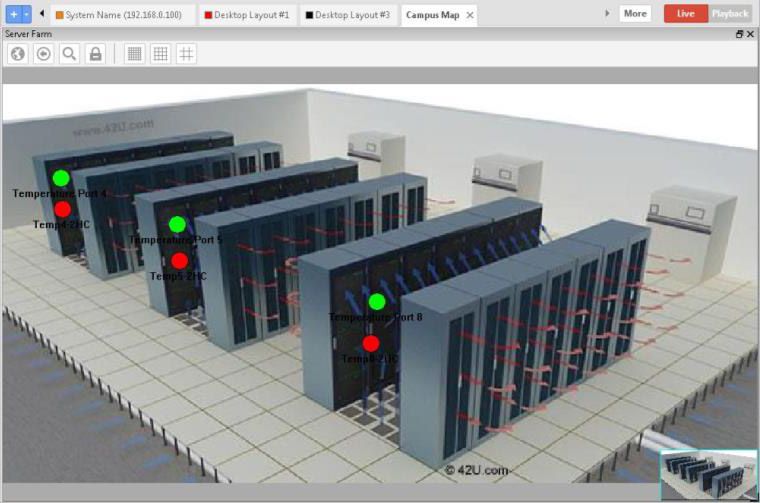
Task: Switch to Playback mode
Action: pos(730,14)
